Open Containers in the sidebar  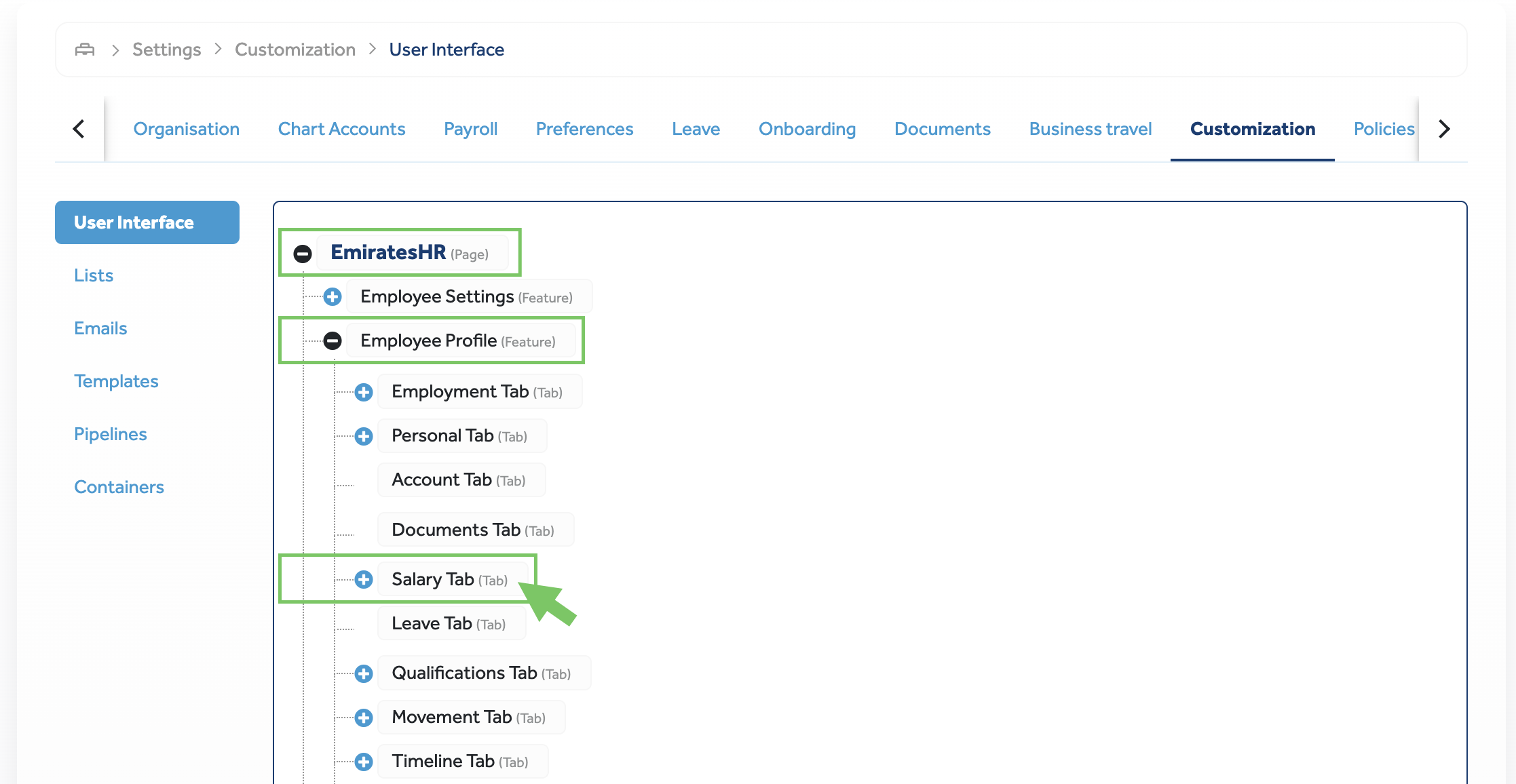click(119, 487)
